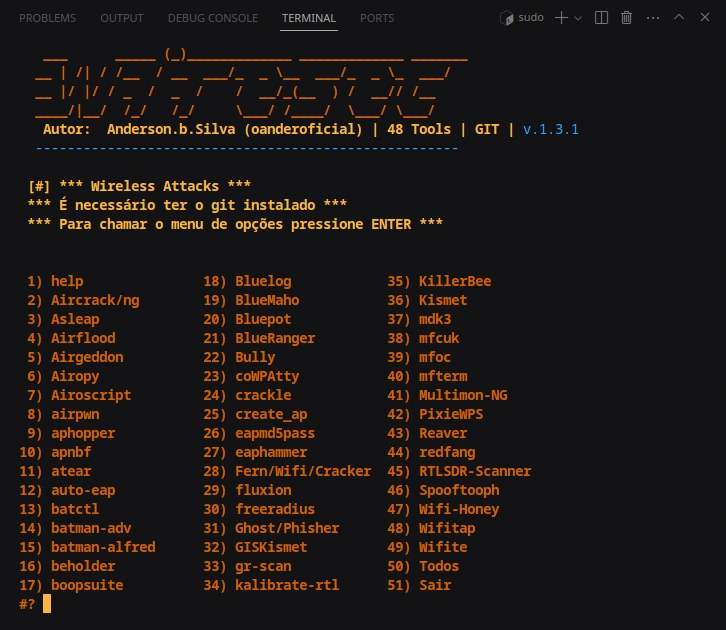The width and height of the screenshot is (726, 630).
Task: Click menu entry '18) Bluelog'
Action: pyautogui.click(x=247, y=281)
